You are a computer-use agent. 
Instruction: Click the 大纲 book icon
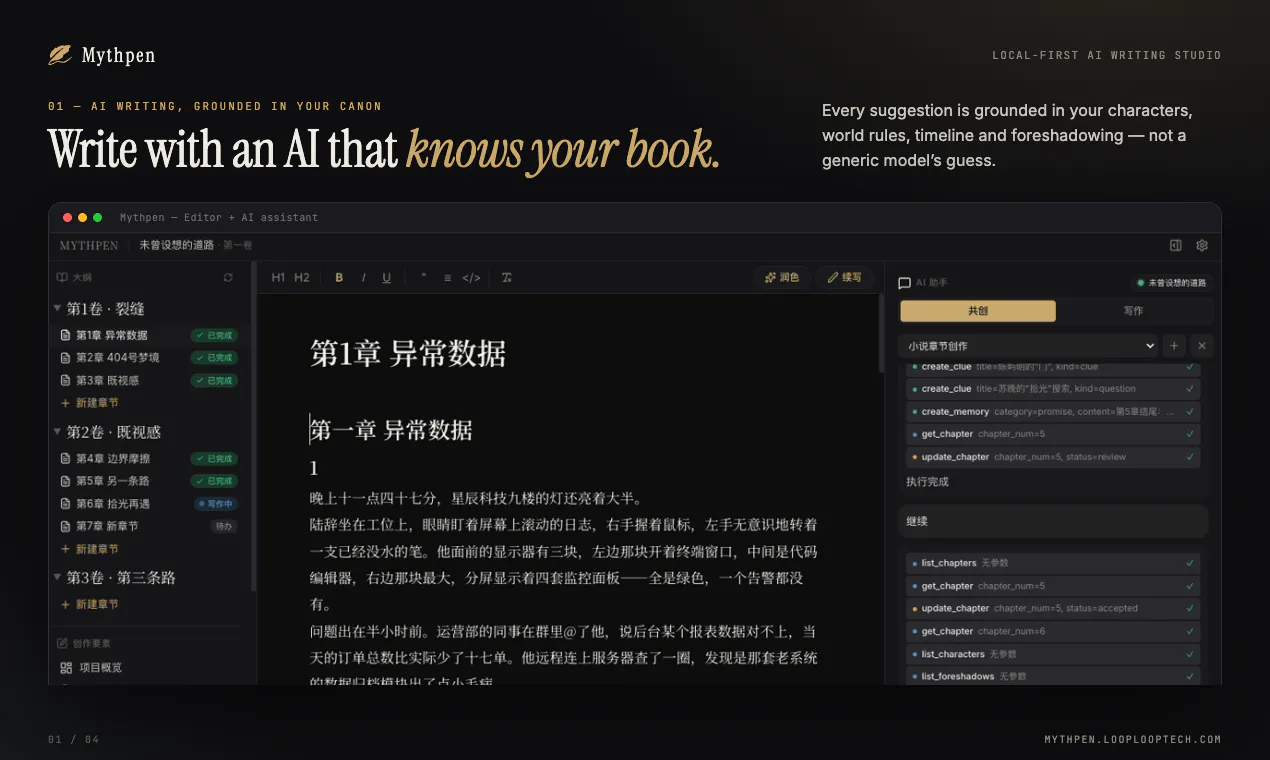click(x=62, y=277)
